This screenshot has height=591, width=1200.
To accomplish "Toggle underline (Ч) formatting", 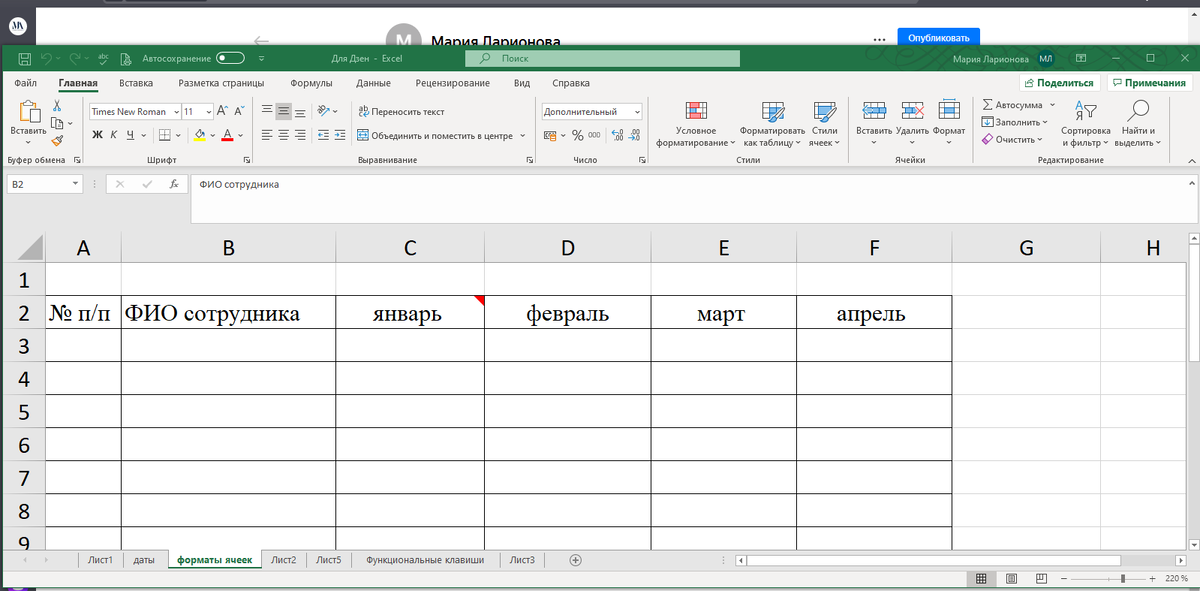I will click(130, 135).
